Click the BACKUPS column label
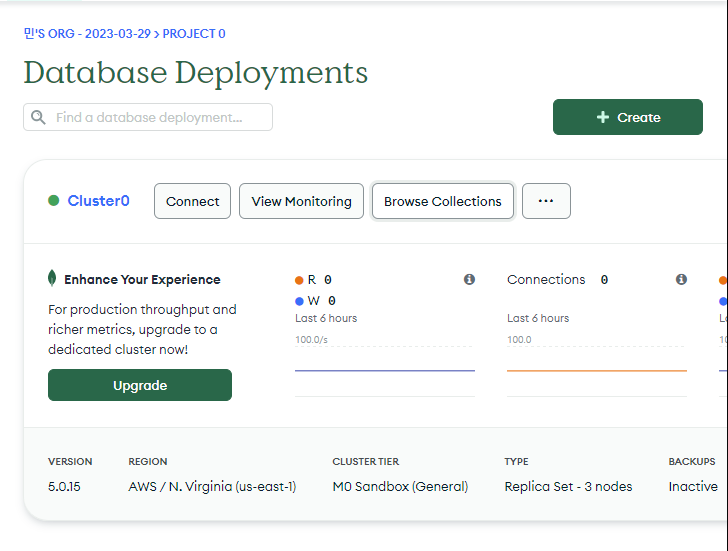Screen dimensions: 728x551 click(692, 461)
